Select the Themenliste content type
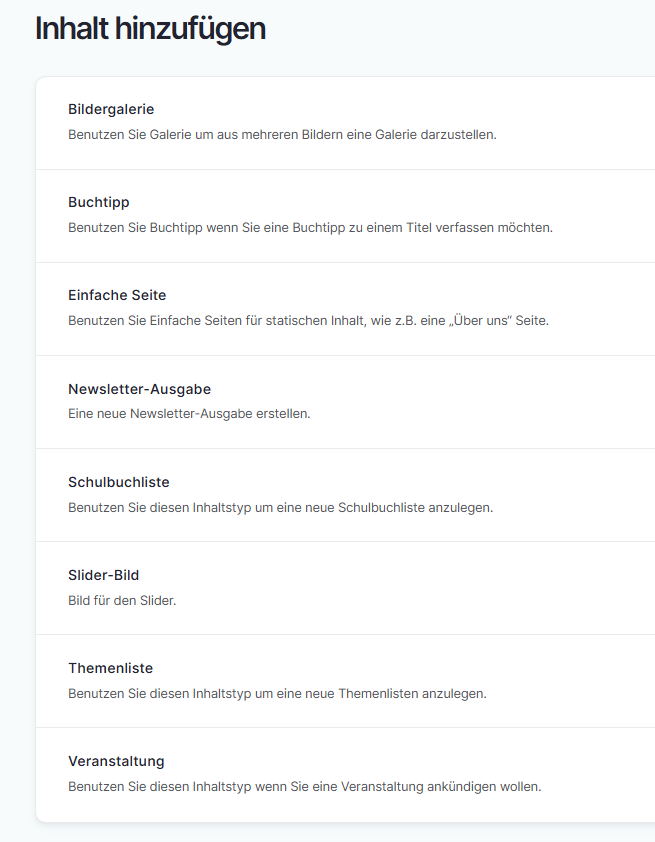This screenshot has width=655, height=842. pos(110,668)
